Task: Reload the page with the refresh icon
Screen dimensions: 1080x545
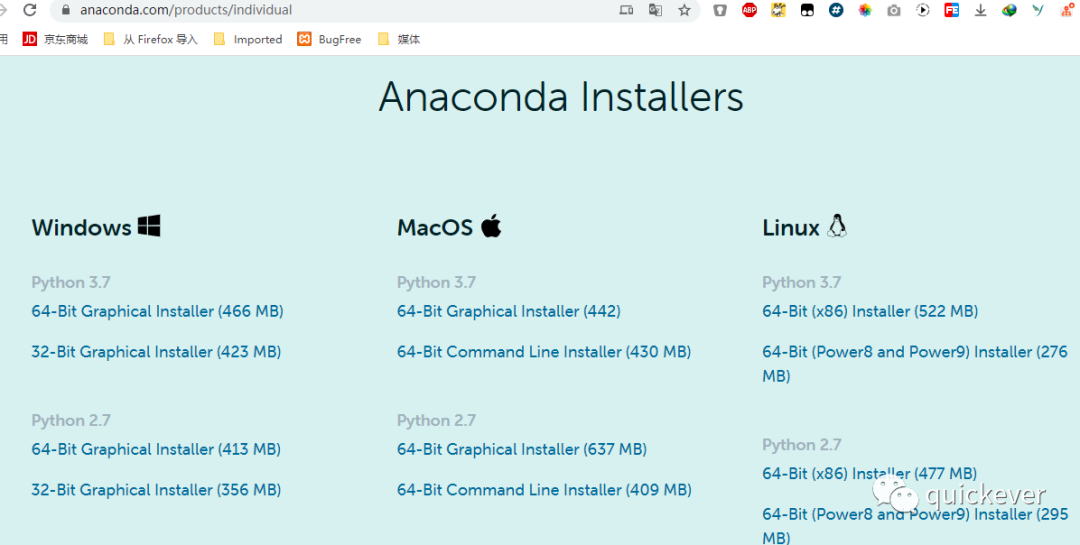Action: 29,10
